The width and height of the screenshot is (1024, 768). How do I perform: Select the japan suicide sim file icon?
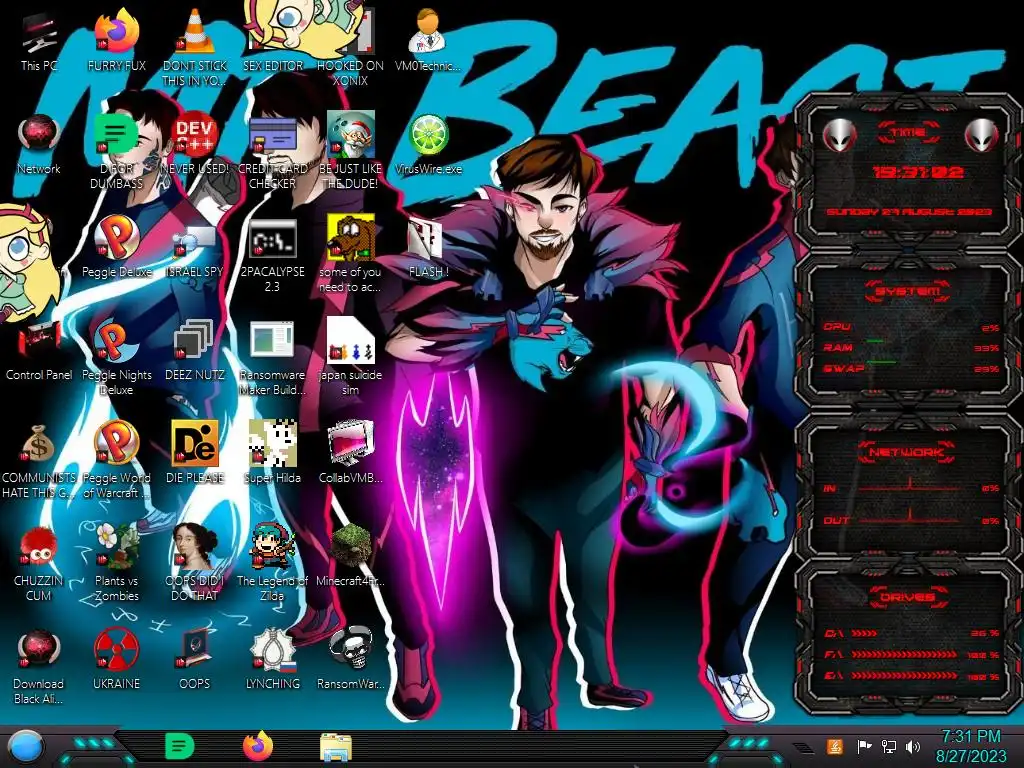(351, 342)
